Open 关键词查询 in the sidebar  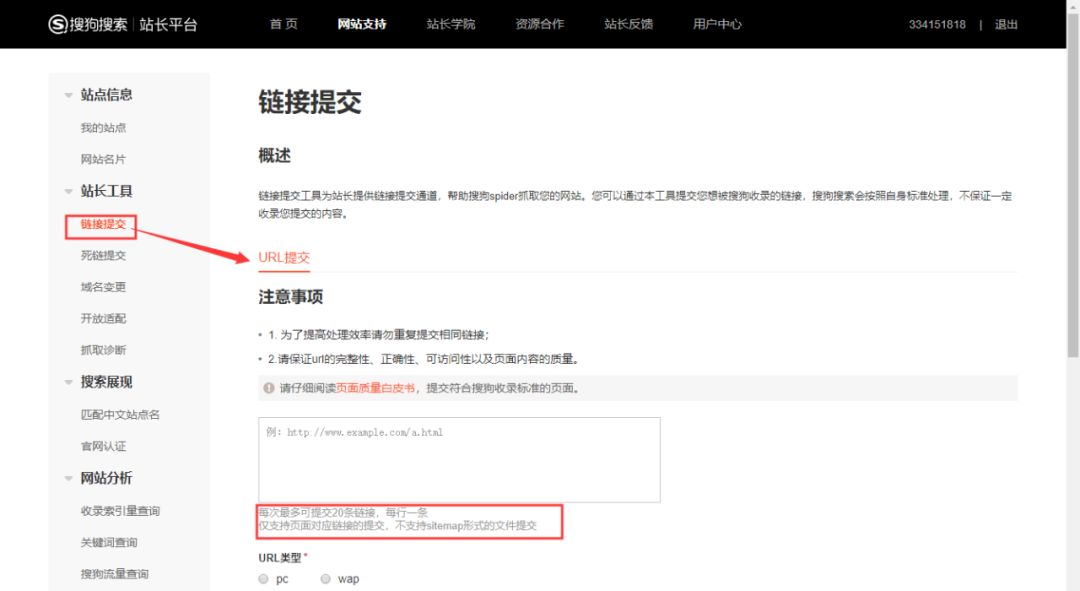(x=109, y=542)
